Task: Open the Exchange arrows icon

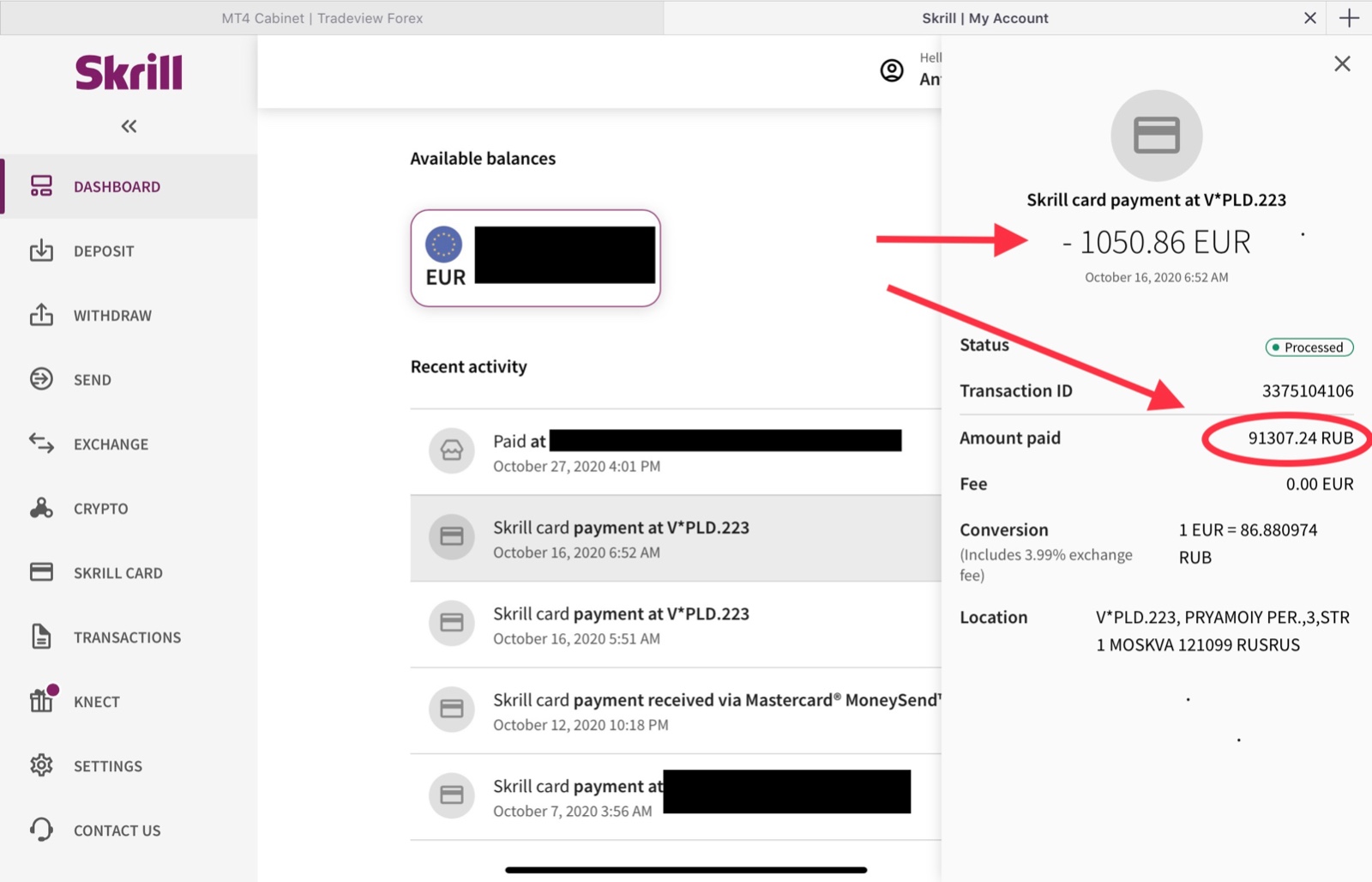Action: pos(41,444)
